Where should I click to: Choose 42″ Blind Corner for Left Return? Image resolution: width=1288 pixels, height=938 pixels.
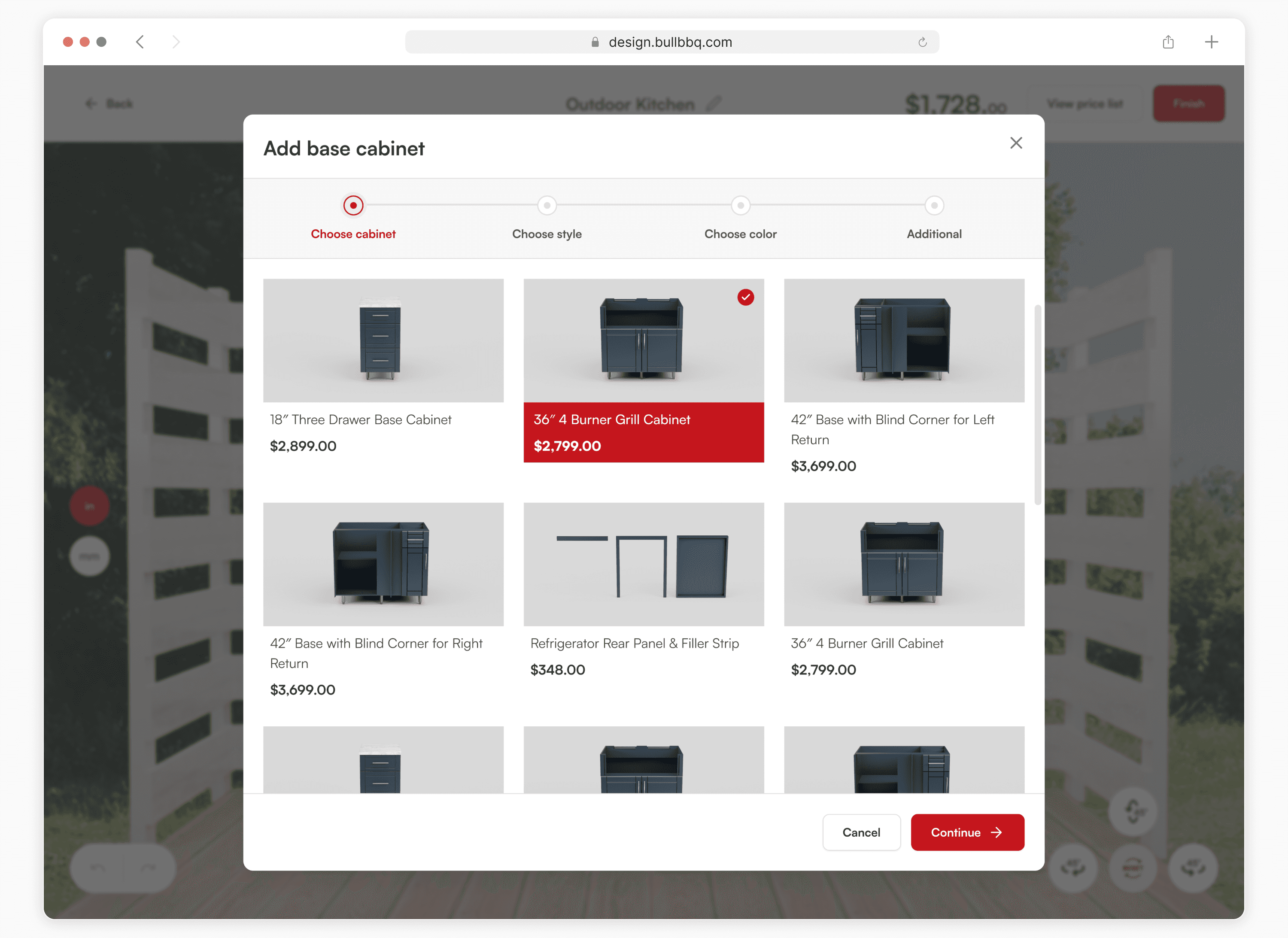pos(903,341)
